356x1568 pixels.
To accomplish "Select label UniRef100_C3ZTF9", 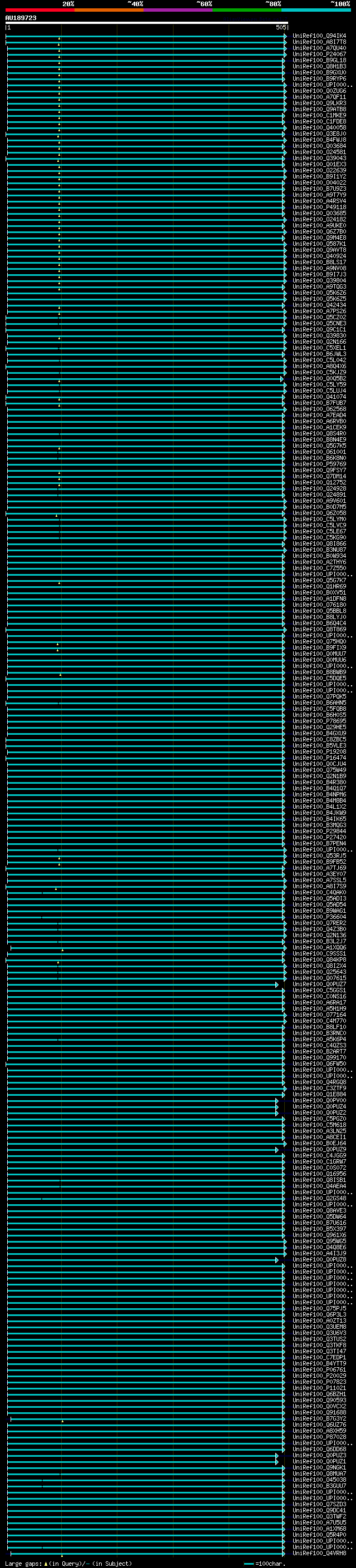I will pyautogui.click(x=319, y=1088).
